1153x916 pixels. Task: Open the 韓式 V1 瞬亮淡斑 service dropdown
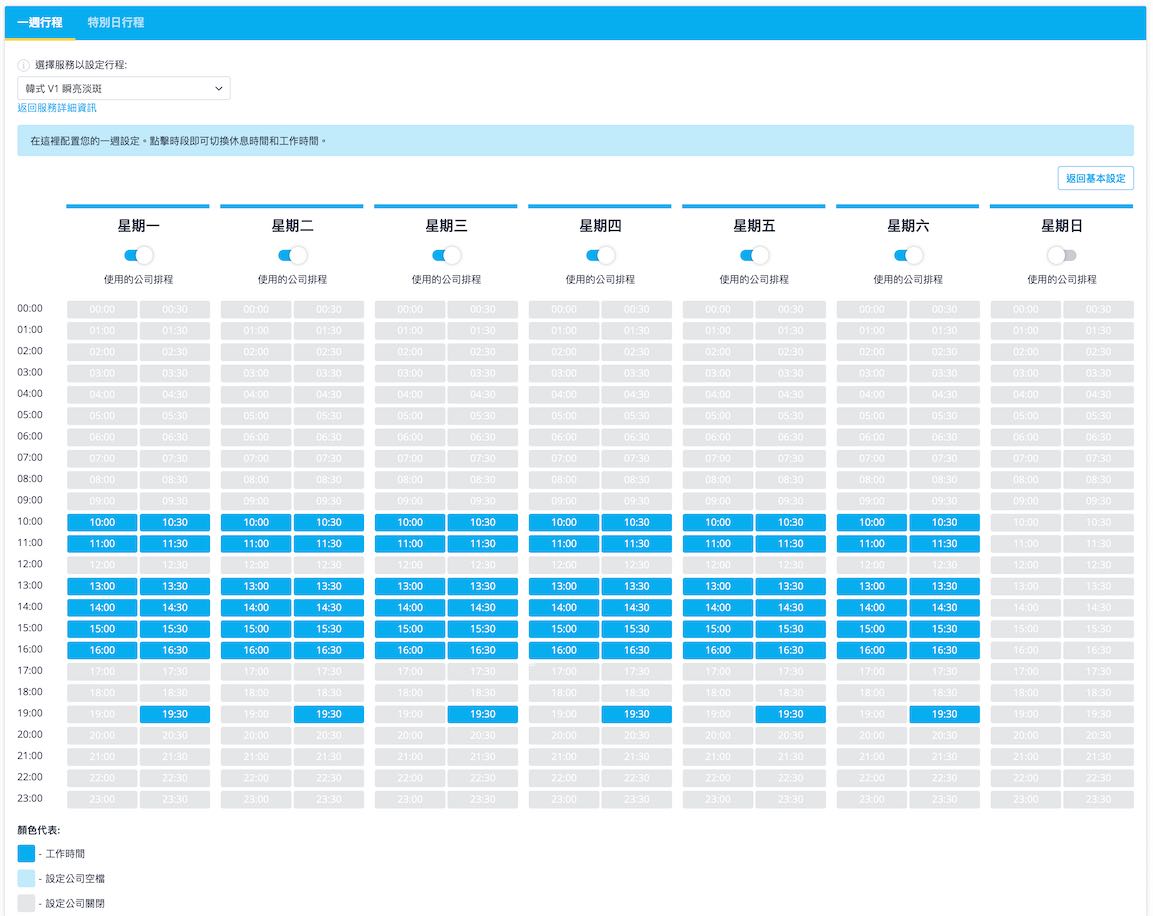(124, 88)
